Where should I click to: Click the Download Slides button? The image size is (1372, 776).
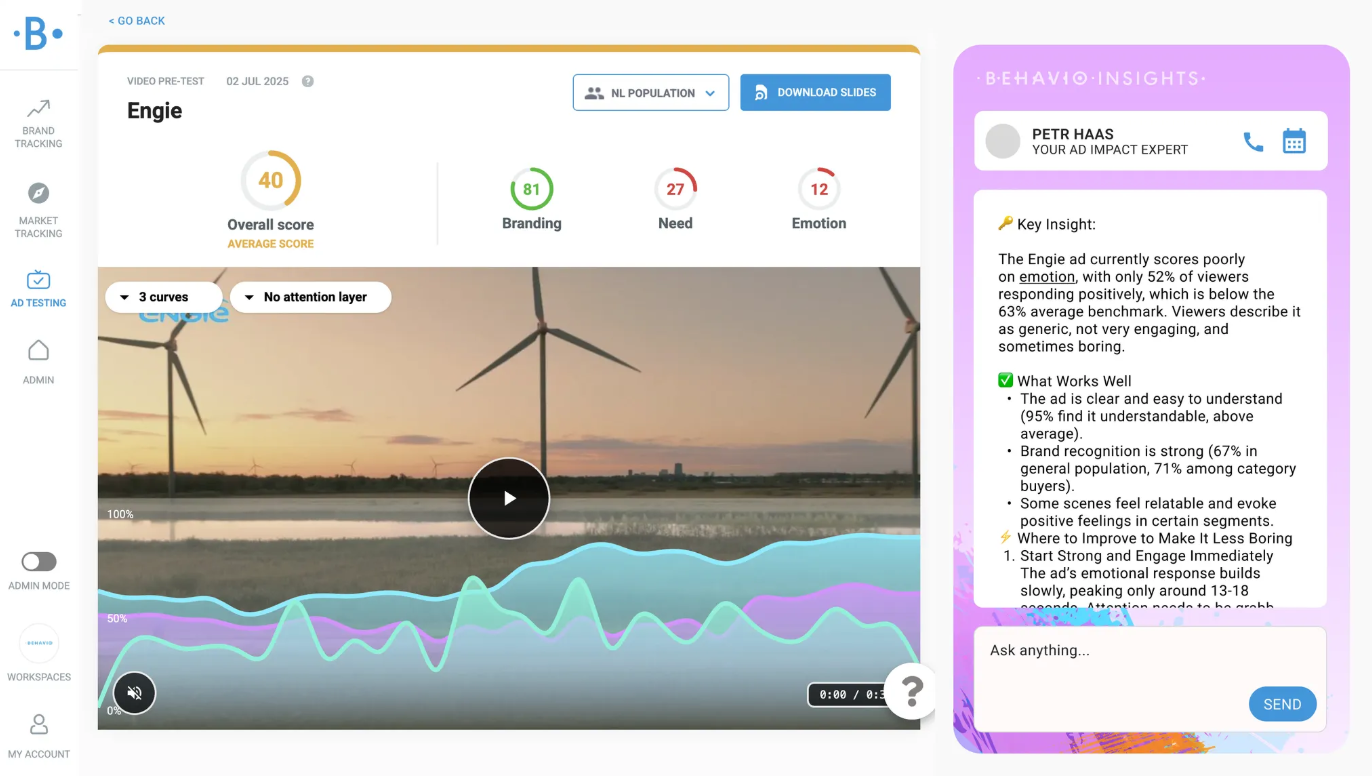coord(815,92)
